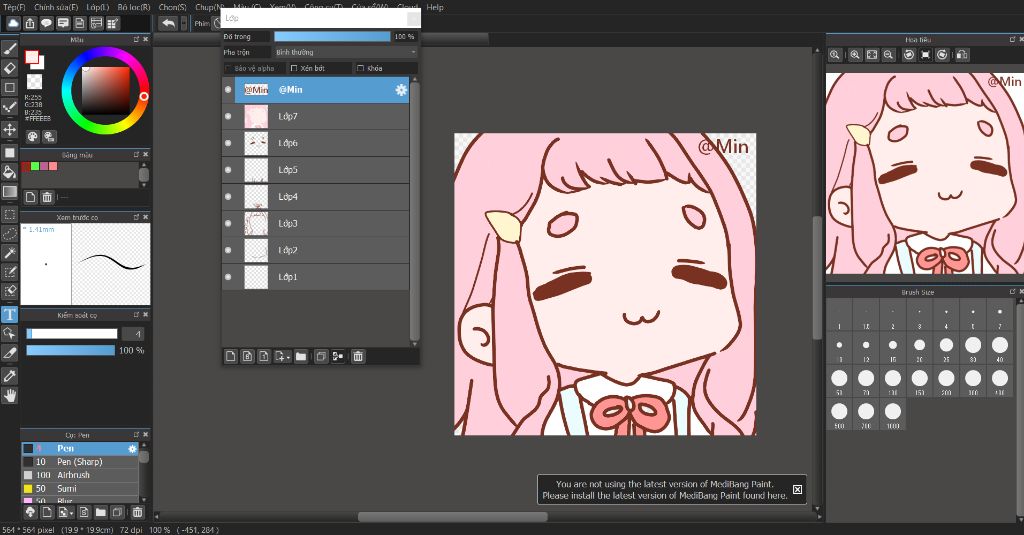Rotate navigator view left

point(908,55)
